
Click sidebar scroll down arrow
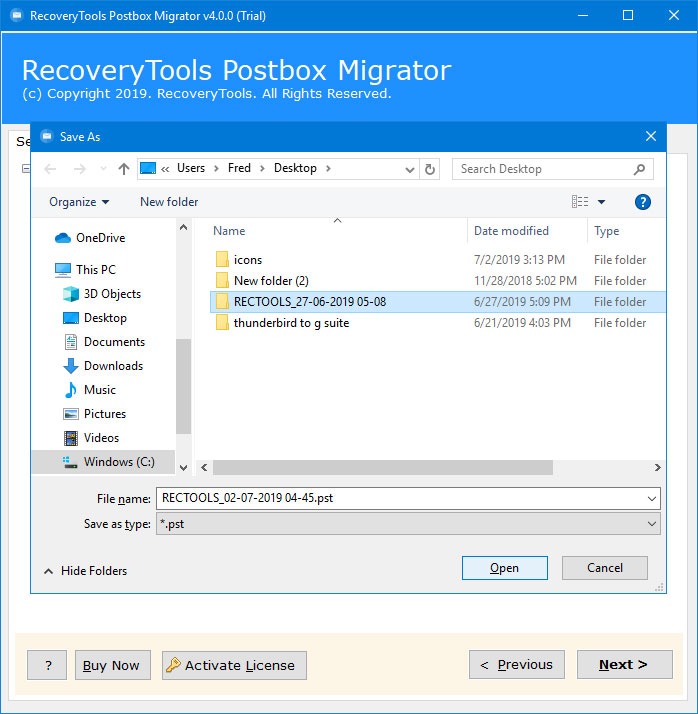point(183,468)
